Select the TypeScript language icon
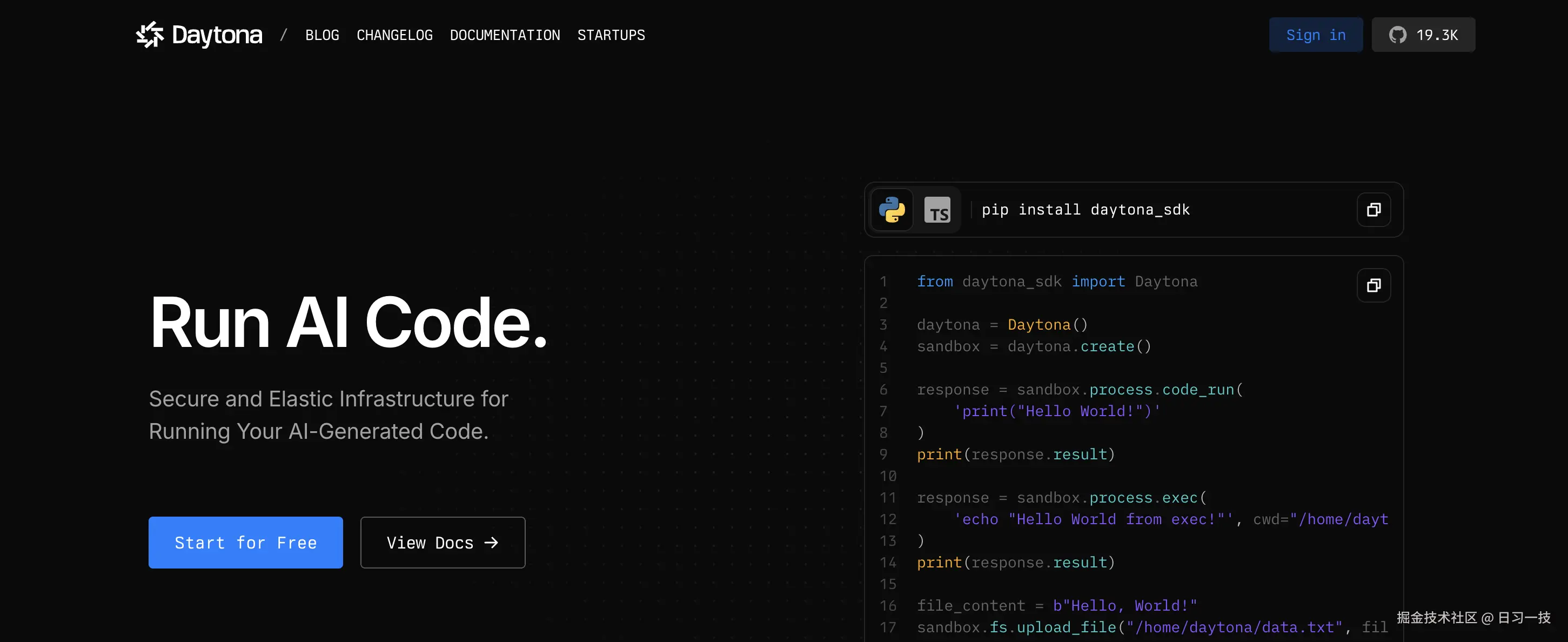Viewport: 1568px width, 642px height. pos(937,209)
